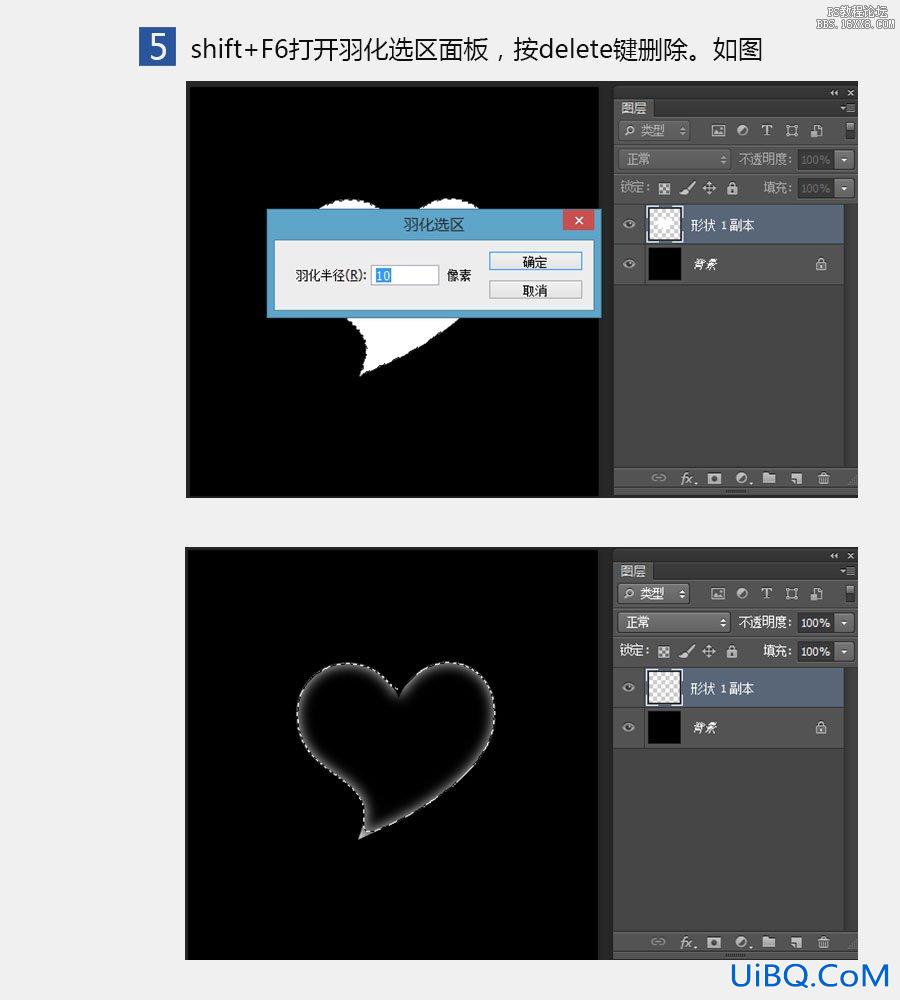Lock position icon in upper Layers panel
The width and height of the screenshot is (900, 1000).
pos(709,188)
